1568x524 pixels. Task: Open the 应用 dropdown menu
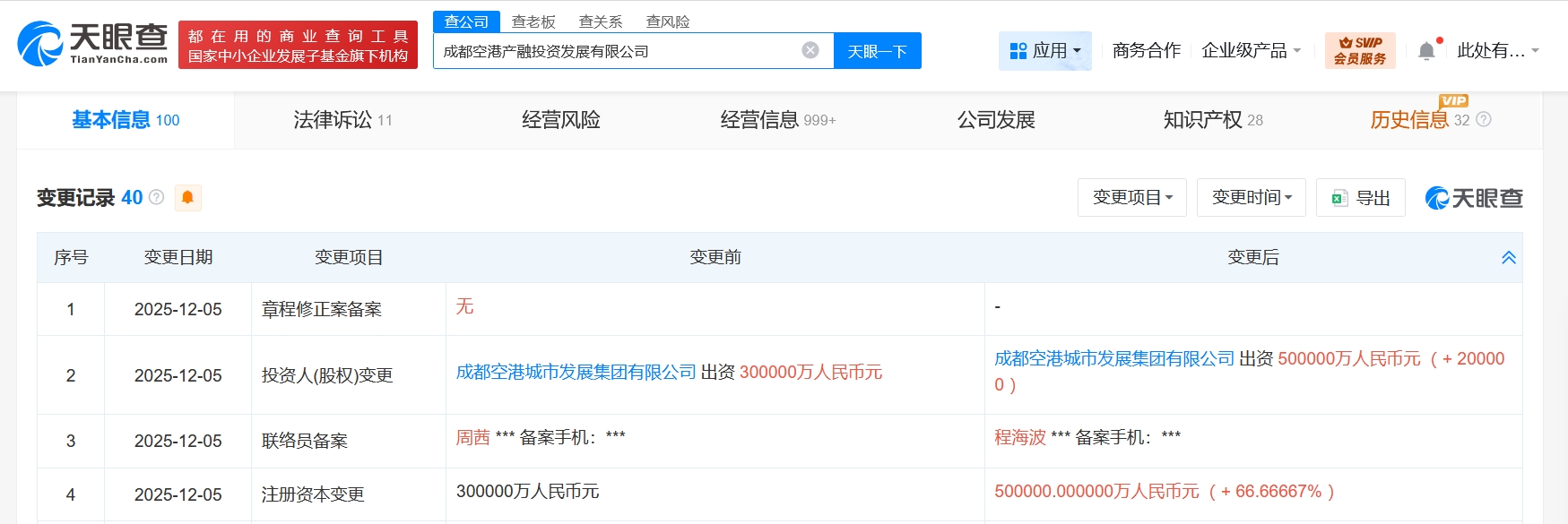1044,51
